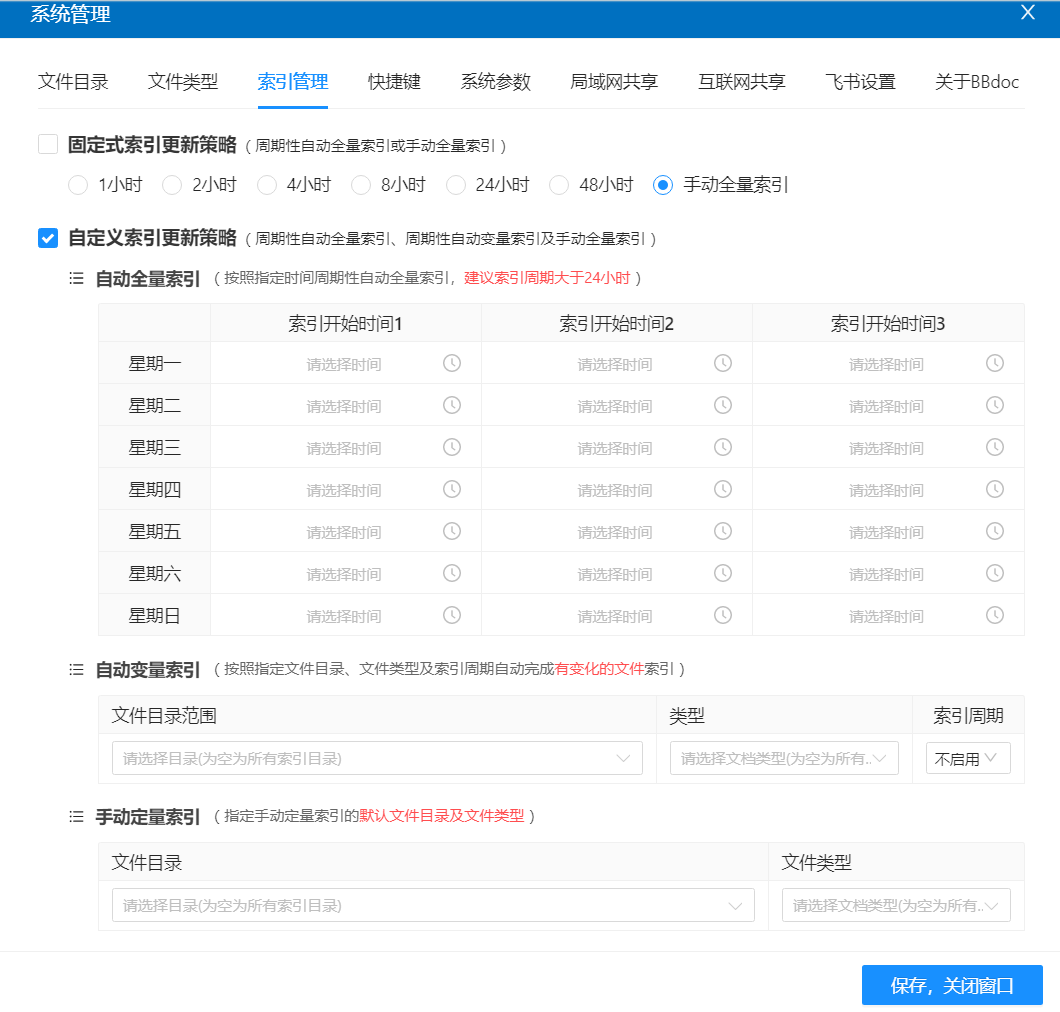This screenshot has width=1060, height=1012.
Task: Go to 局域网共享 tab
Action: click(614, 82)
